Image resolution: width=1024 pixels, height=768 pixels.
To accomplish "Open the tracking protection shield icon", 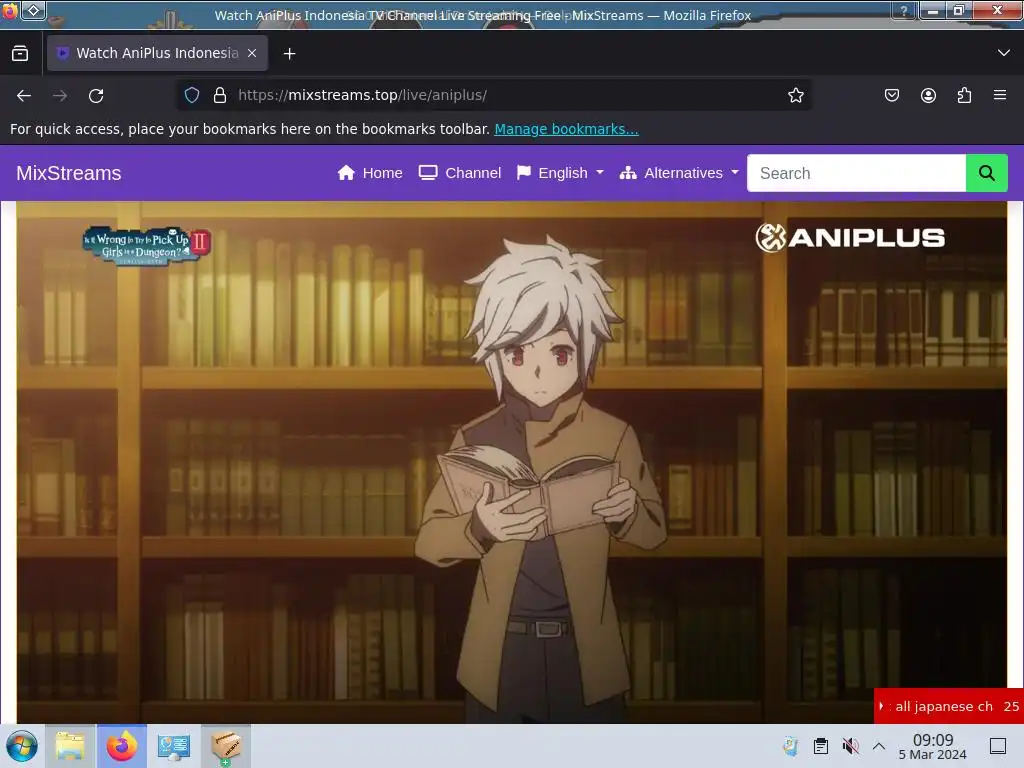I will pos(191,95).
